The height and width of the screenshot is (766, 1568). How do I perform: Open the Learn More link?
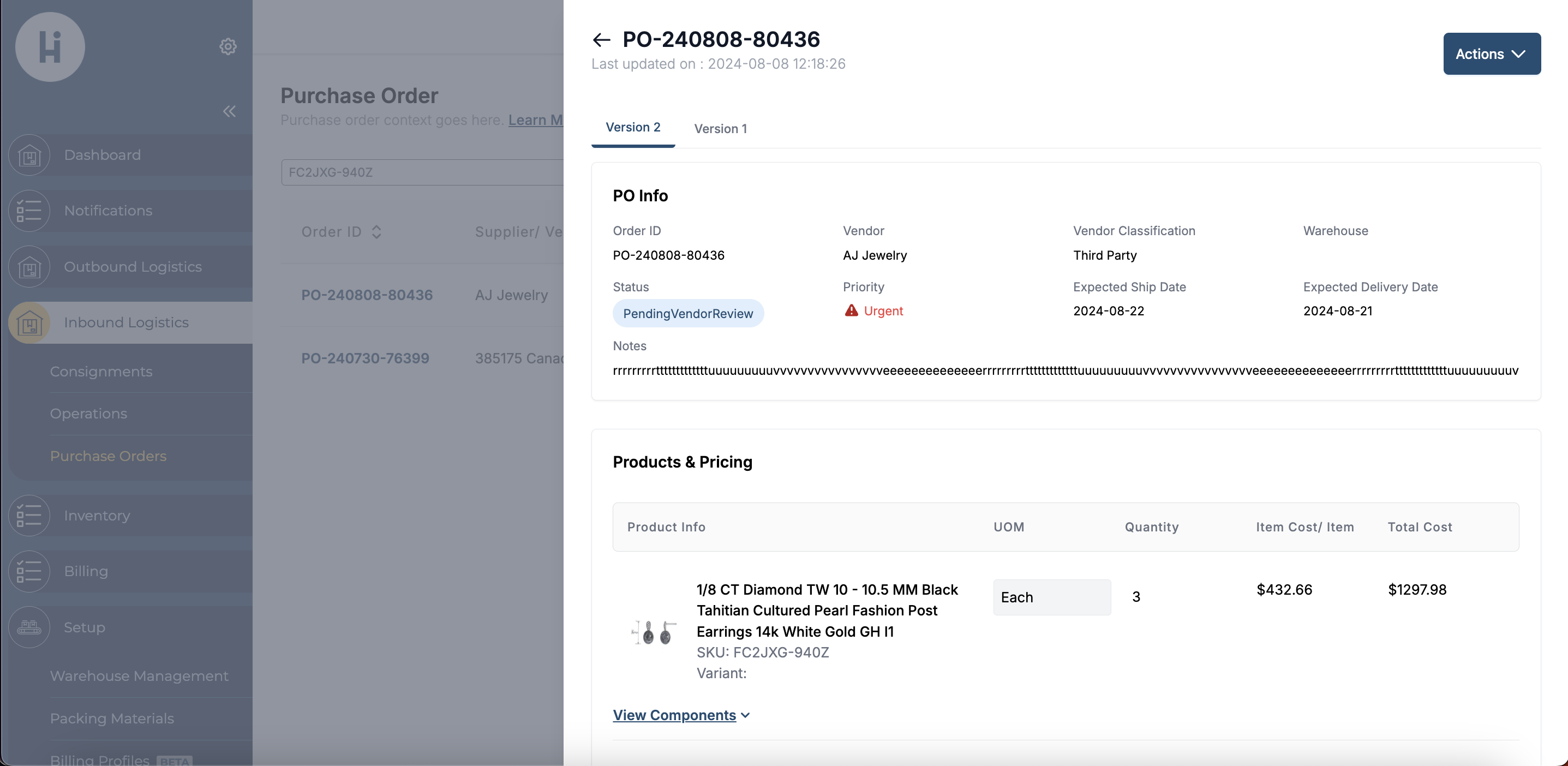point(535,120)
